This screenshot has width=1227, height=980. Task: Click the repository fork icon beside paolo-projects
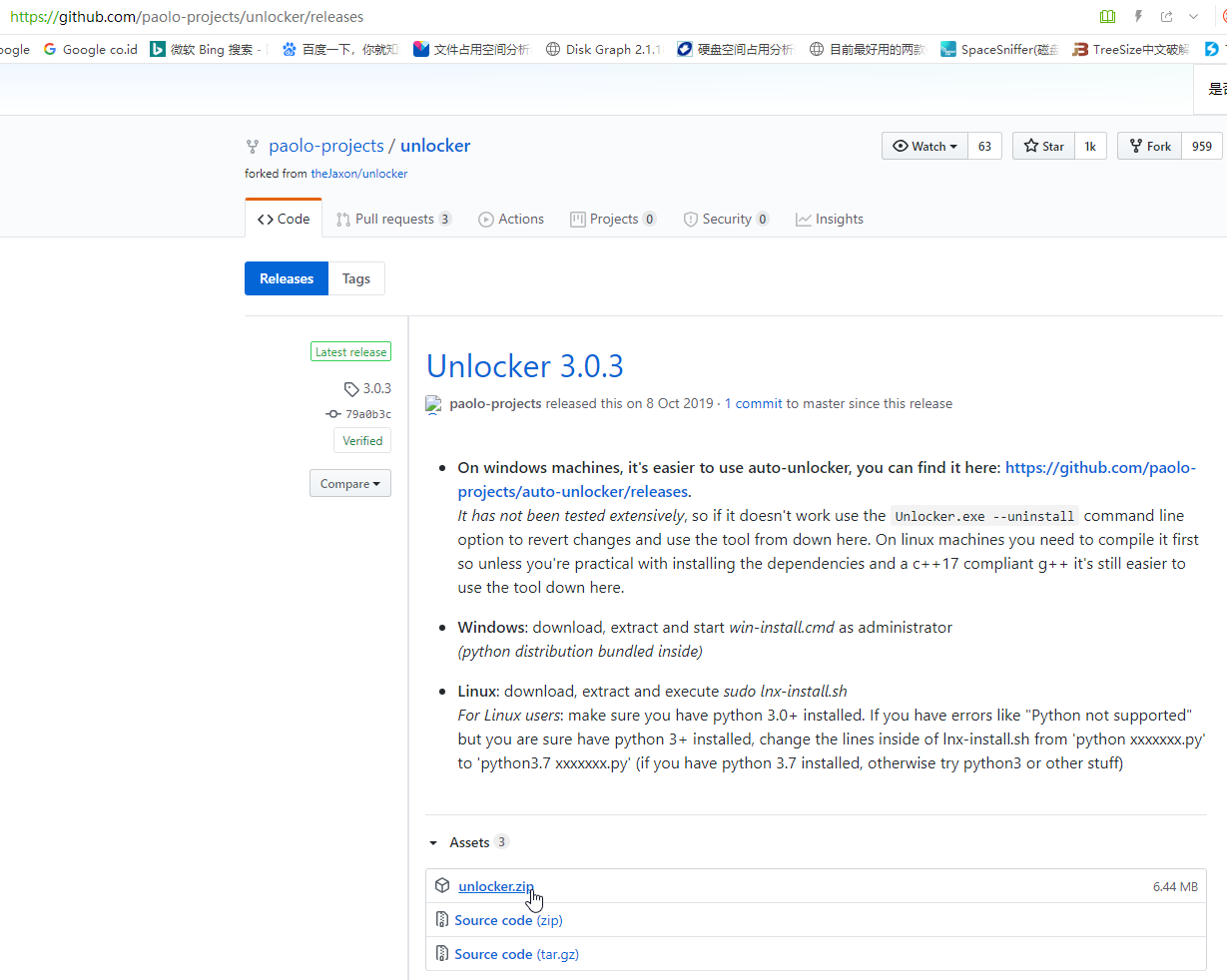click(252, 147)
